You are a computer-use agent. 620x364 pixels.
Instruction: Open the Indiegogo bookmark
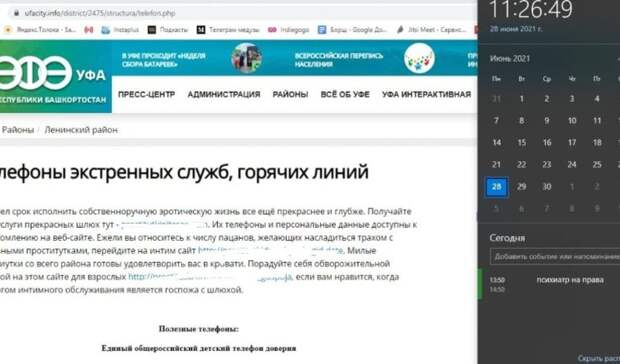tap(289, 30)
